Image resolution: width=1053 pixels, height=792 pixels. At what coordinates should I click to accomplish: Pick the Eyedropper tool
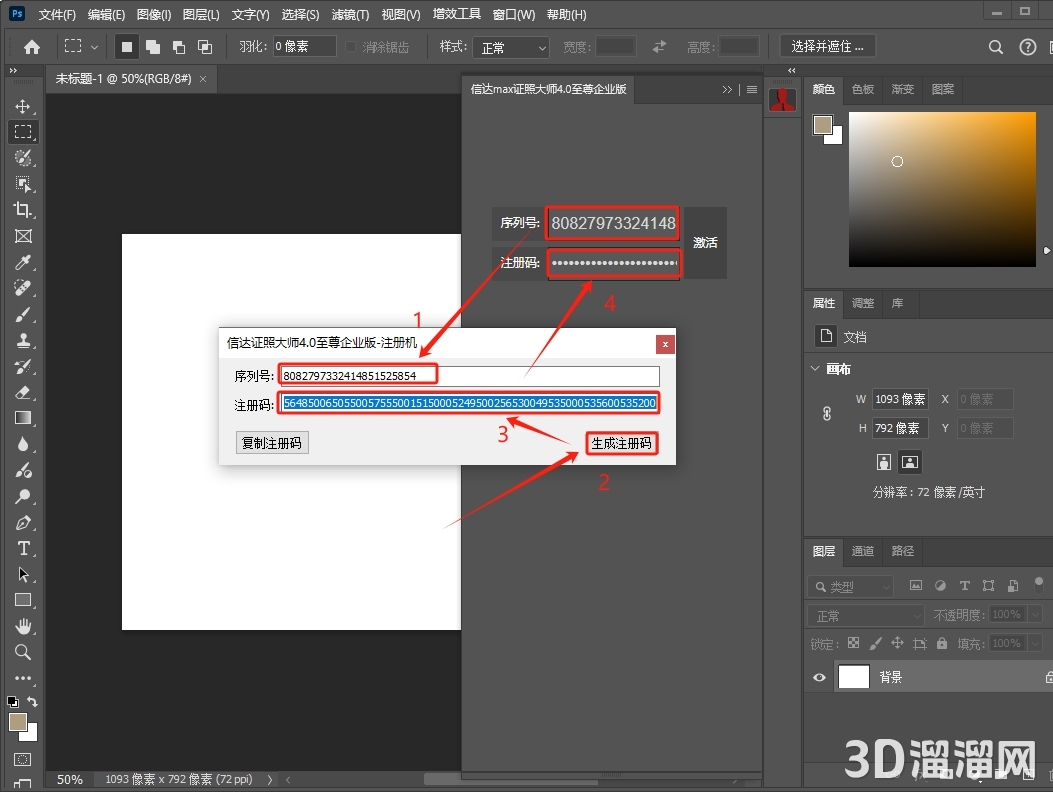pyautogui.click(x=22, y=262)
